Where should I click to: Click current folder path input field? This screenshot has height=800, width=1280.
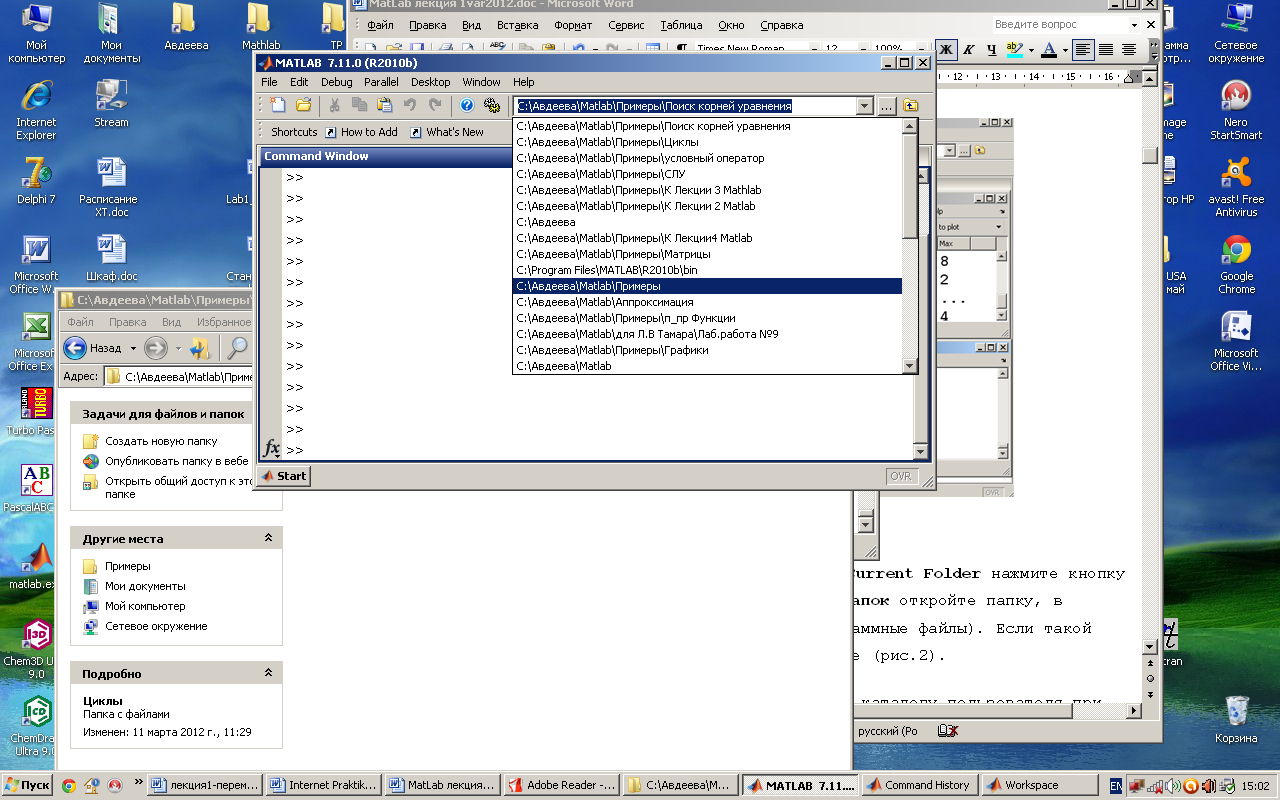tap(685, 106)
